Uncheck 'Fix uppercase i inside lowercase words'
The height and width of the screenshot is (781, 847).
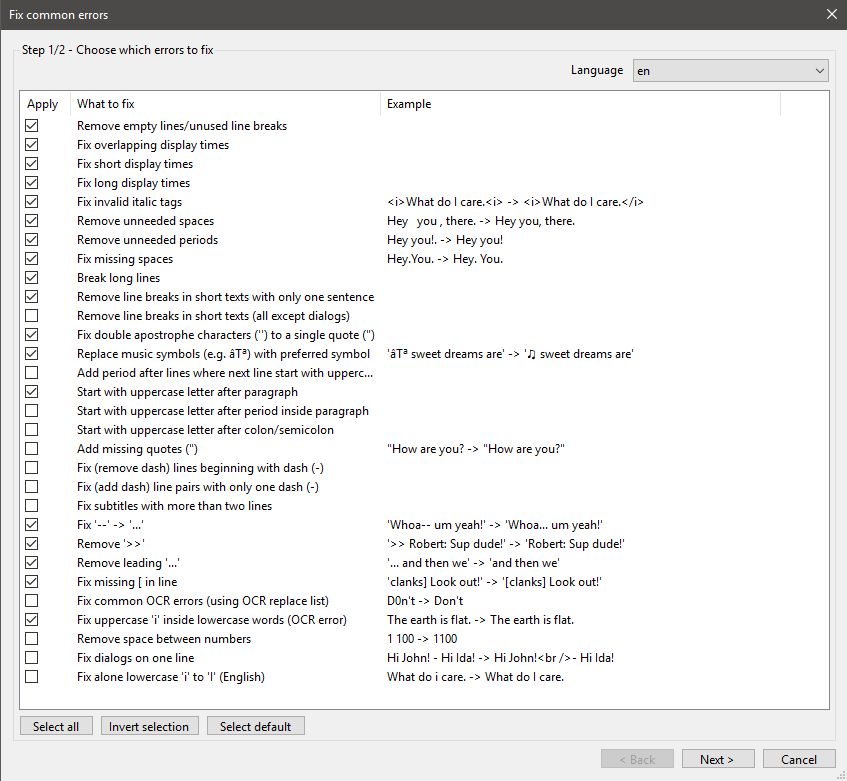(32, 620)
